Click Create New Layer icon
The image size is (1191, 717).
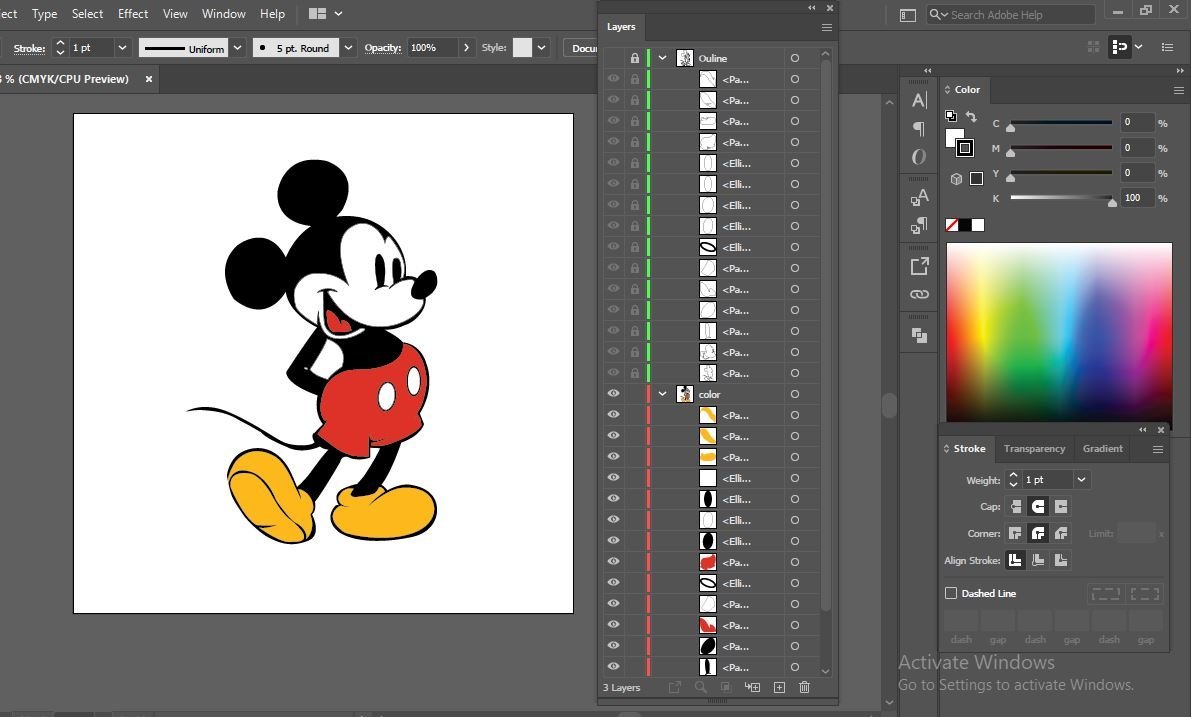pyautogui.click(x=779, y=687)
